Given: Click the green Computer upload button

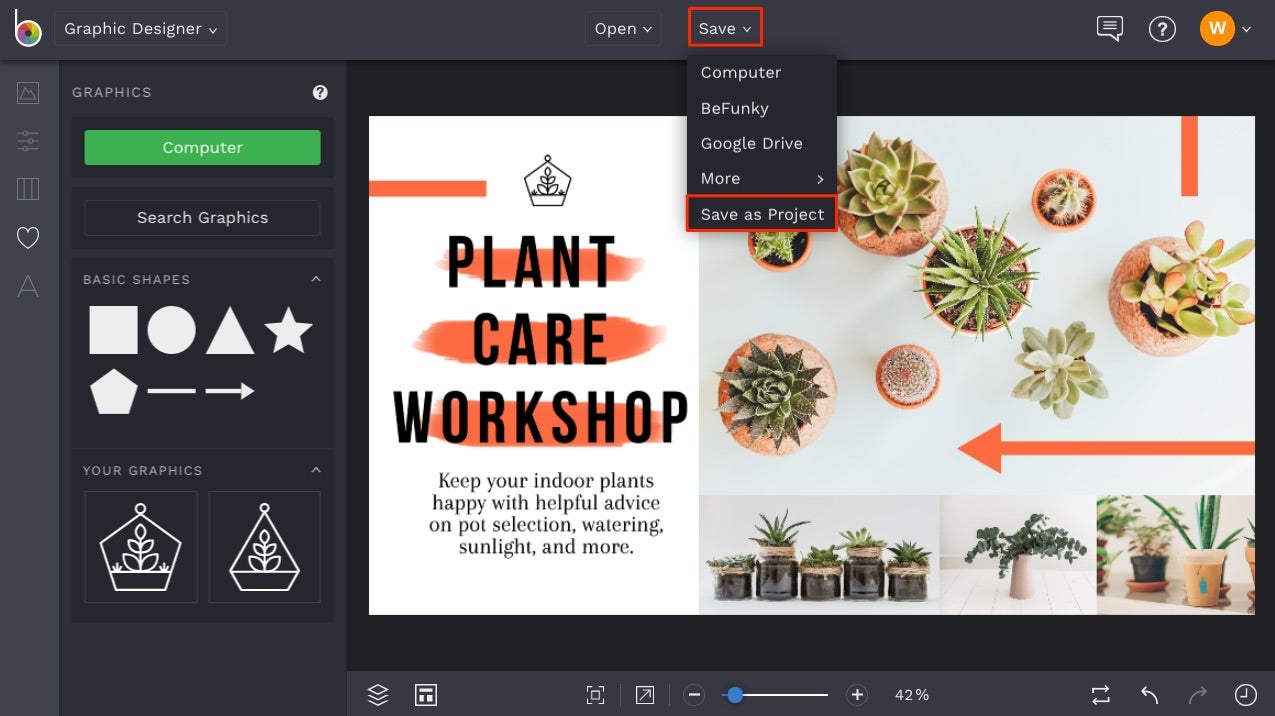Looking at the screenshot, I should tap(202, 146).
